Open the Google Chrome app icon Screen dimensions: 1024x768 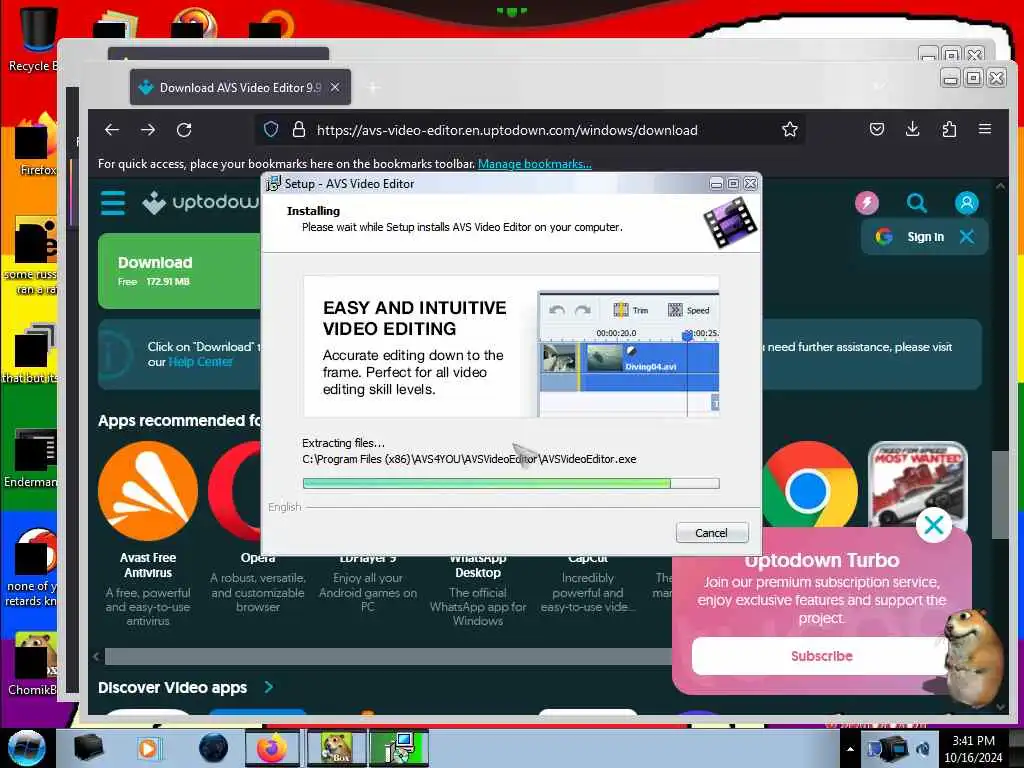[808, 487]
